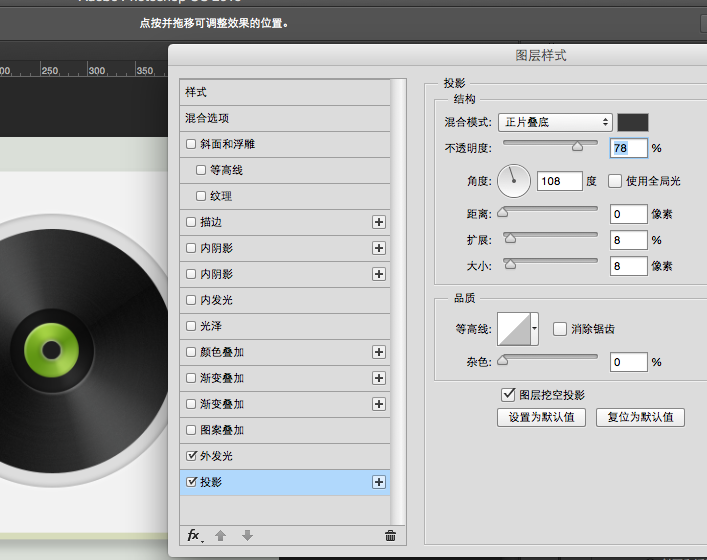The image size is (707, 560).
Task: Click plus icon of 内阴影 row just below 描边
Action: [379, 248]
